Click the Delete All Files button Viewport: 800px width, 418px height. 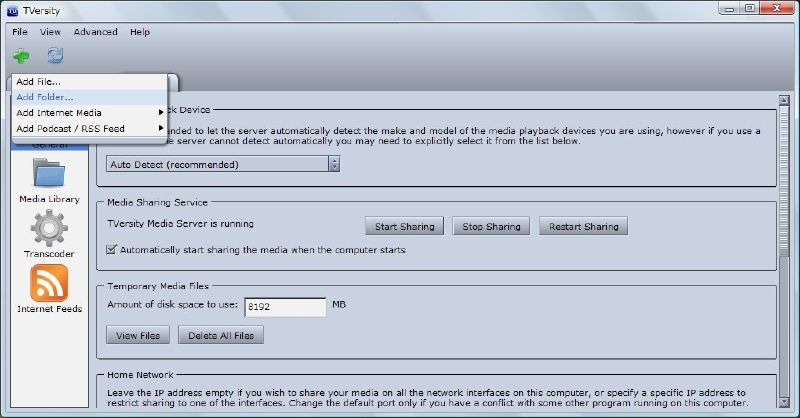pos(221,335)
